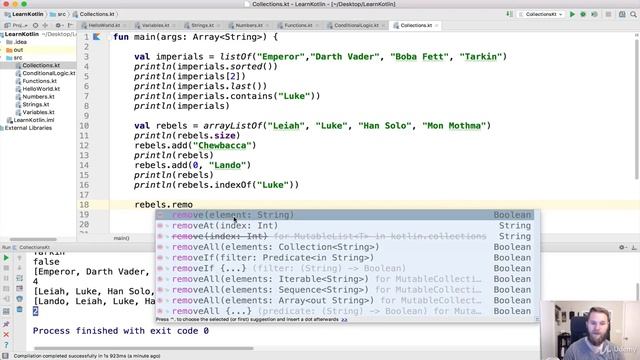
Task: Pin the Run tab
Action: click(x=6, y=324)
